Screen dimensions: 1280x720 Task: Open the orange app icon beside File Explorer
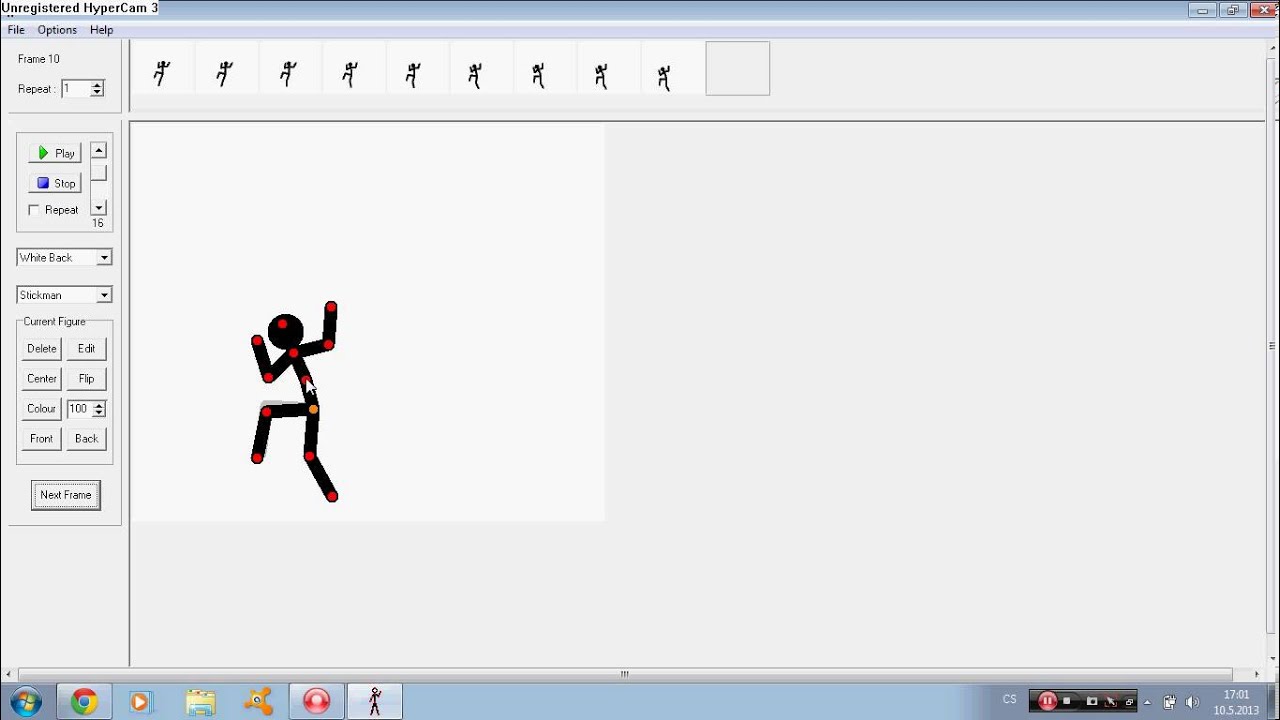click(258, 702)
